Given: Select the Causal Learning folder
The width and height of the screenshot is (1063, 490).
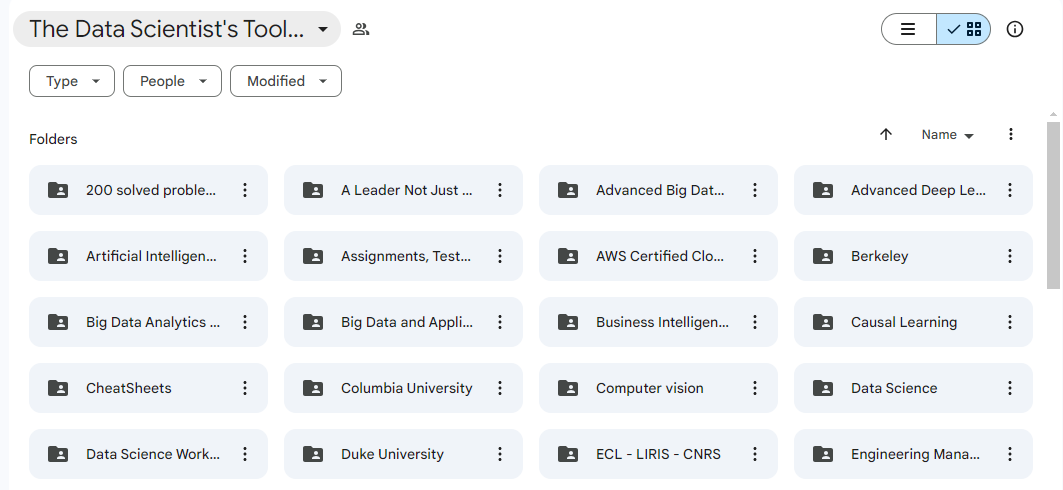Looking at the screenshot, I should coord(913,322).
